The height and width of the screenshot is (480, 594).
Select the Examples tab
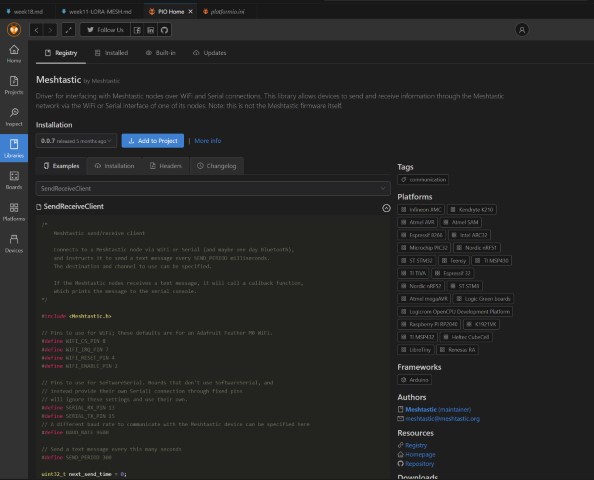[x=61, y=166]
